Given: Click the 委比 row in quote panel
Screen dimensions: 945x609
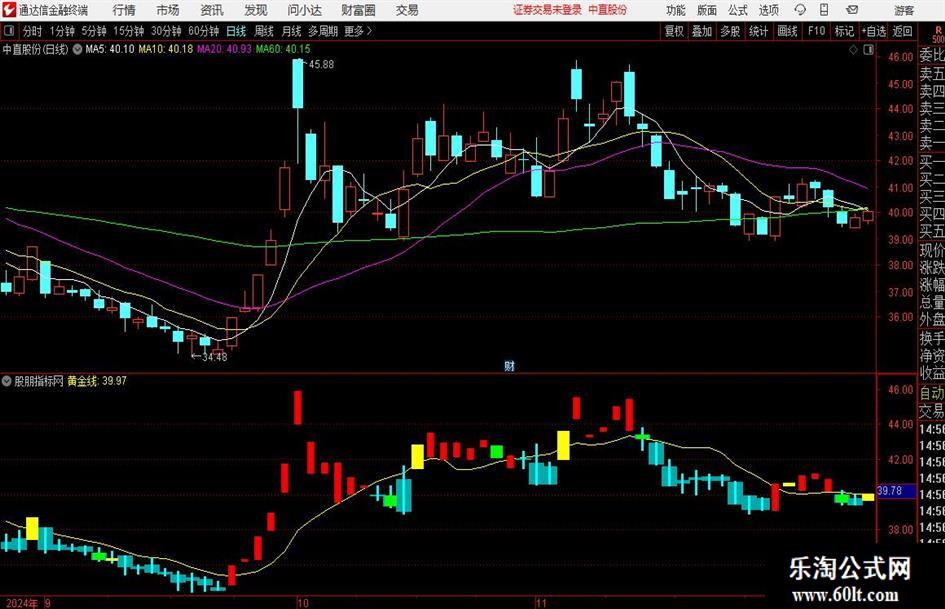Looking at the screenshot, I should [x=932, y=55].
